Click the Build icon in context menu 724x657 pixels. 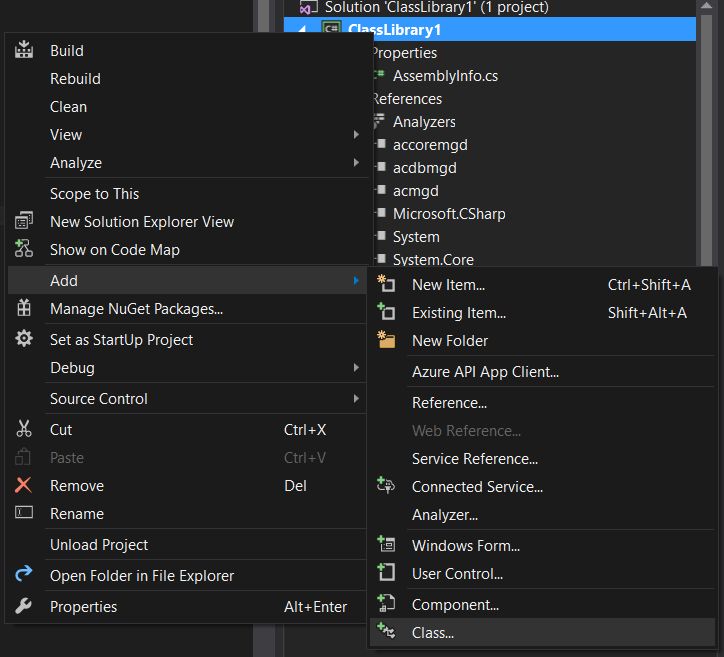24,50
